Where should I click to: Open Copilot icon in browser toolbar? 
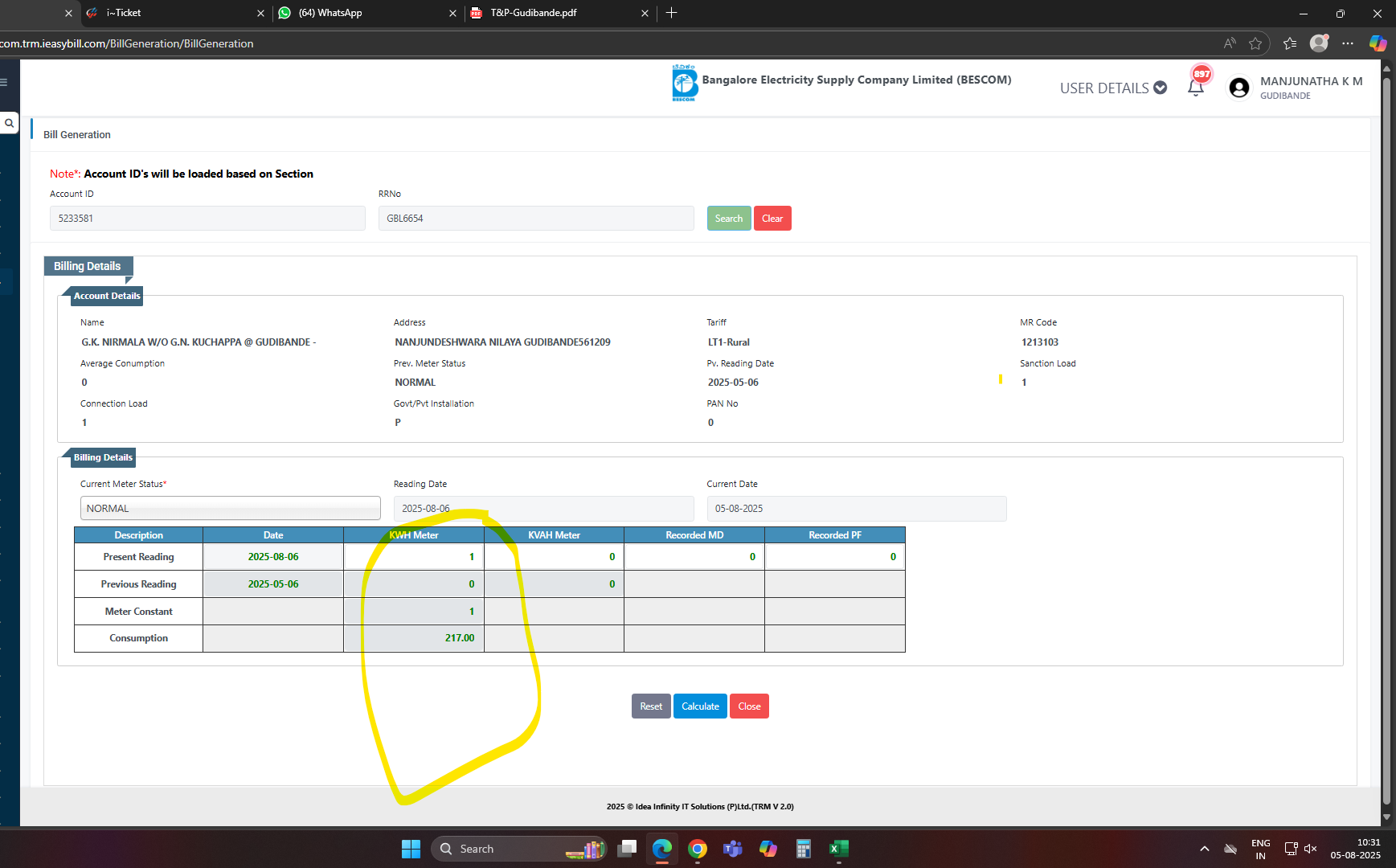1378,43
